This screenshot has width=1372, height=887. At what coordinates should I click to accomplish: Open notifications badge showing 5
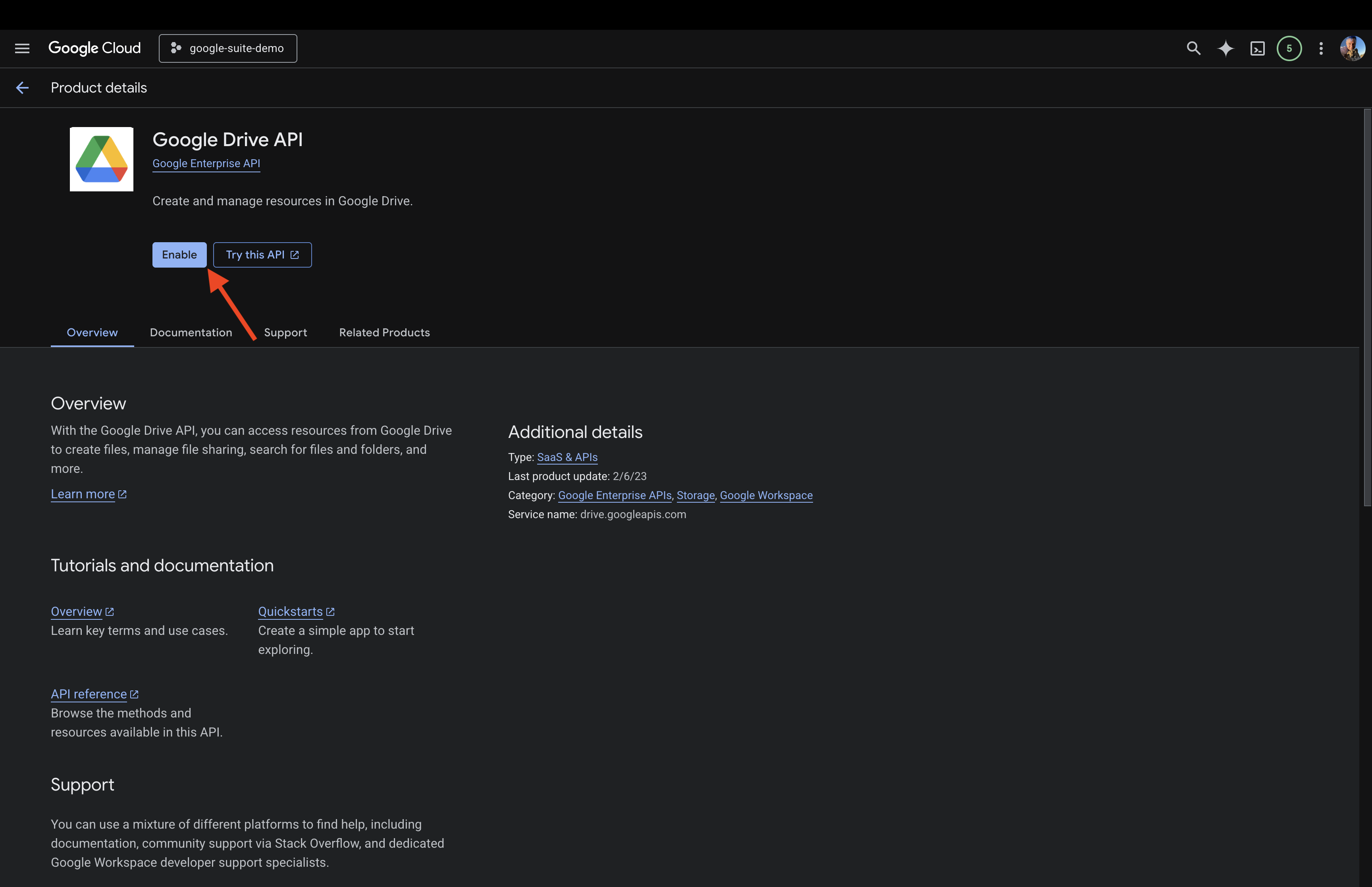pos(1289,48)
